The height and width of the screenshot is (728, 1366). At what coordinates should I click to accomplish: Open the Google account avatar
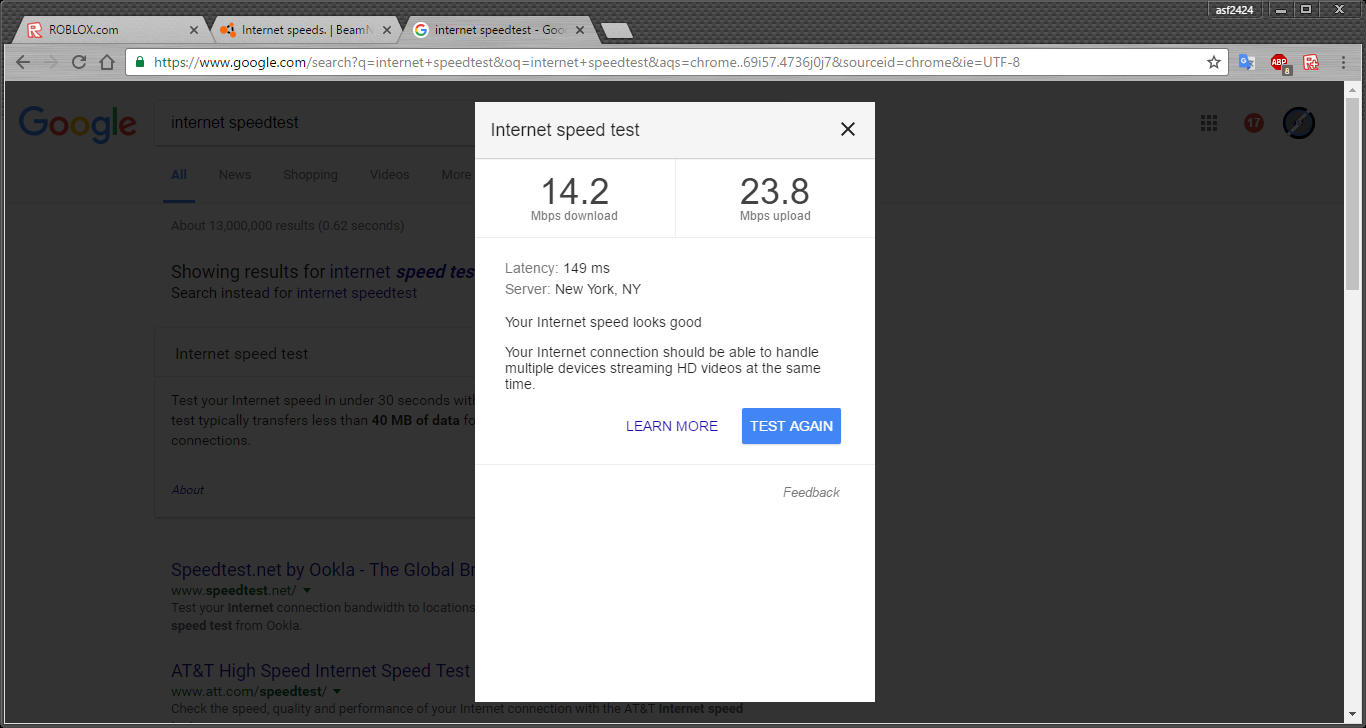pyautogui.click(x=1299, y=123)
